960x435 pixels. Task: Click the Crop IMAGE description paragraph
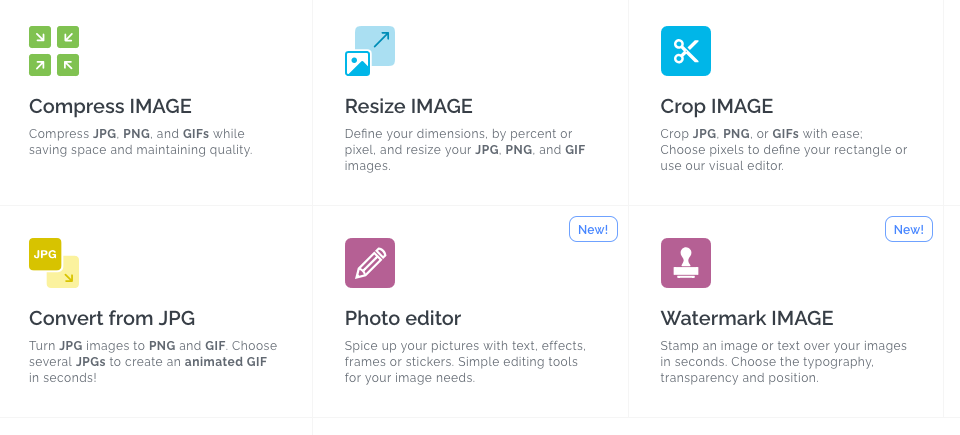[x=783, y=150]
